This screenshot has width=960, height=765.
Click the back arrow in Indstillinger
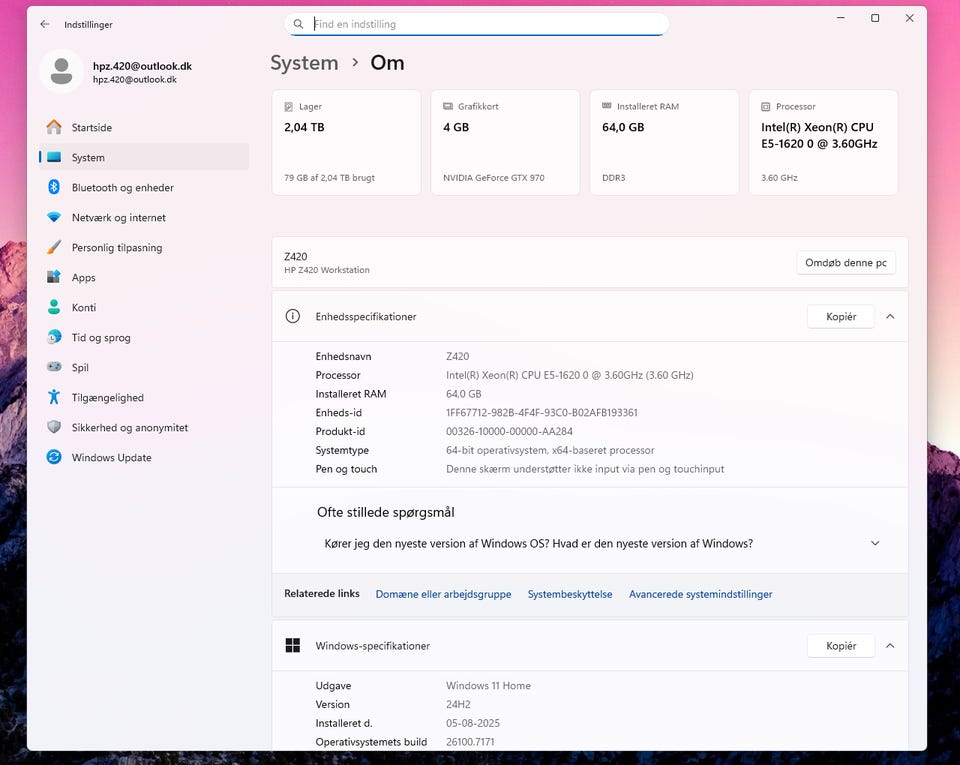click(x=45, y=24)
